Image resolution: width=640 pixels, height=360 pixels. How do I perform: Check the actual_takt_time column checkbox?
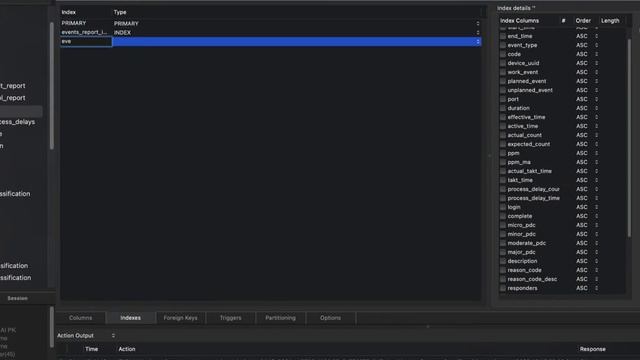pyautogui.click(x=503, y=171)
